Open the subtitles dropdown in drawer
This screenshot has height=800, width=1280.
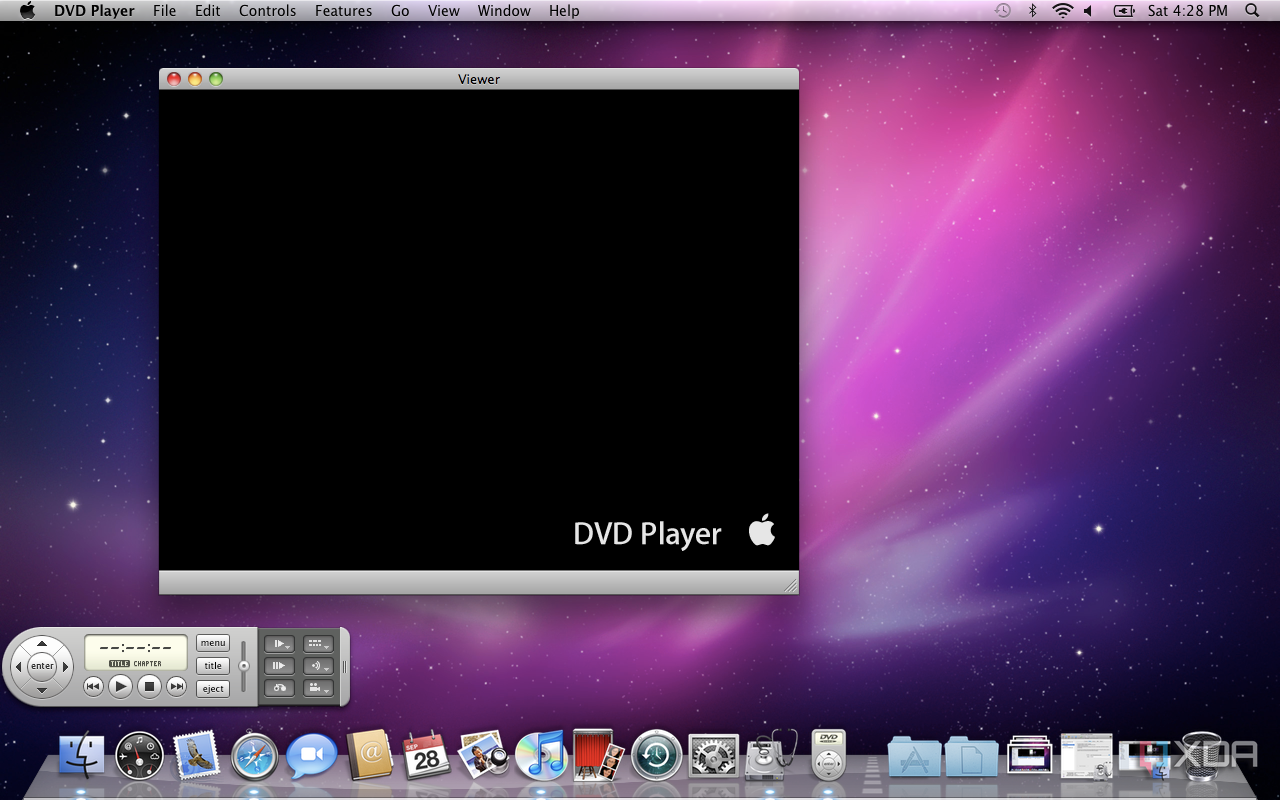[x=318, y=644]
